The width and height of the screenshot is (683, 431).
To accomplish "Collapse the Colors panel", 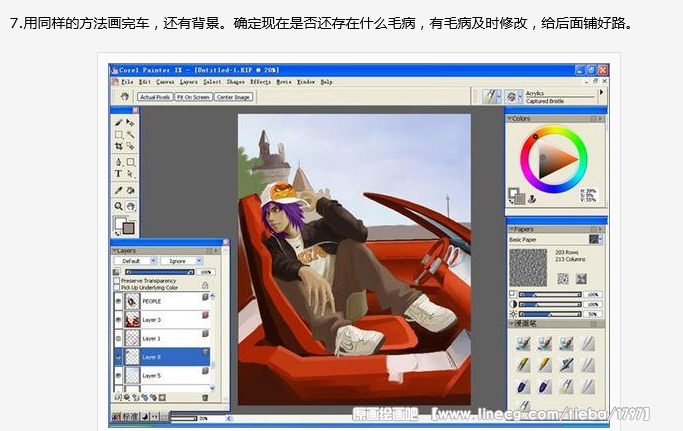I will coord(510,118).
